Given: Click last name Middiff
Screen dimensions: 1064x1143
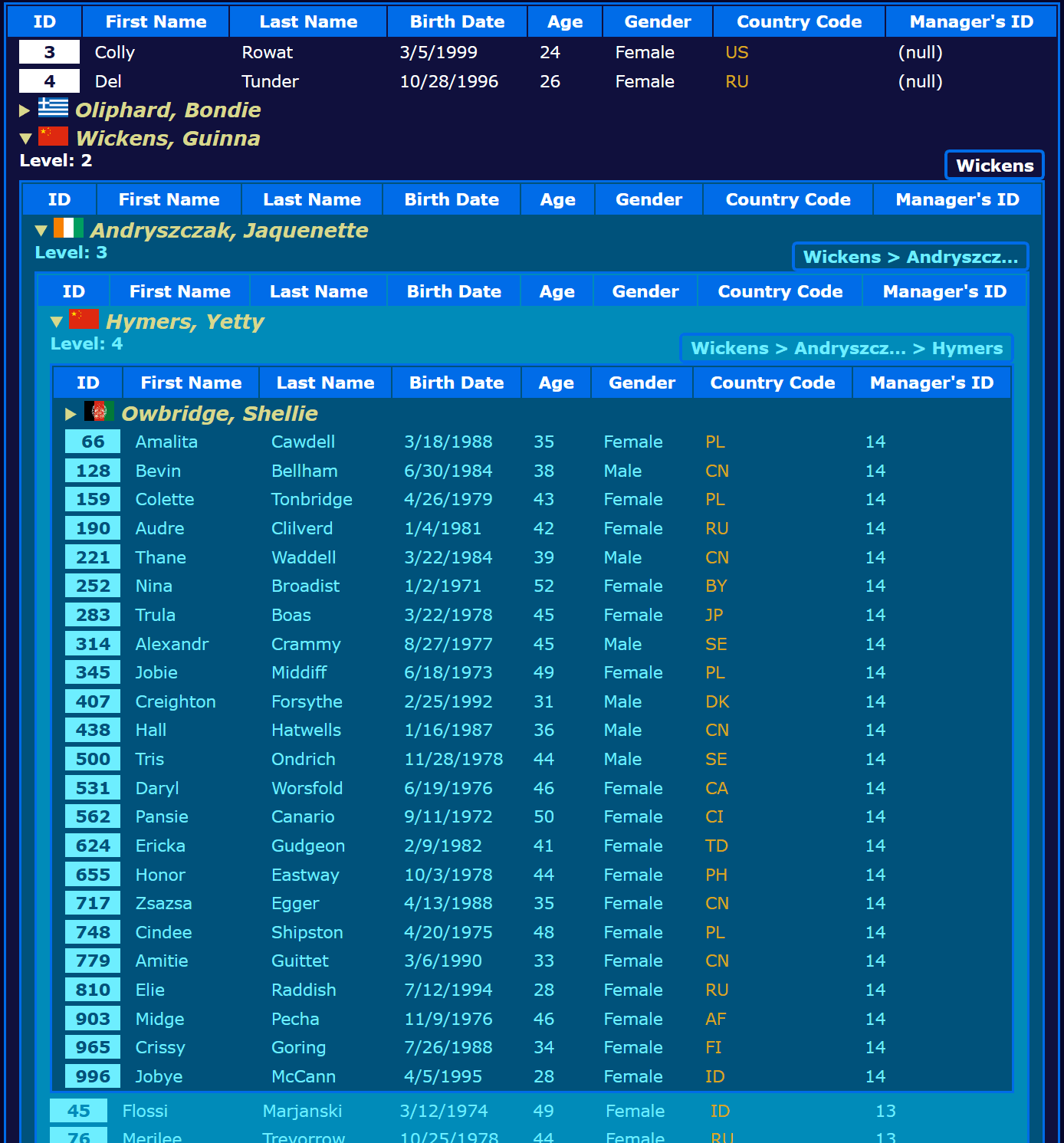Looking at the screenshot, I should [x=299, y=672].
